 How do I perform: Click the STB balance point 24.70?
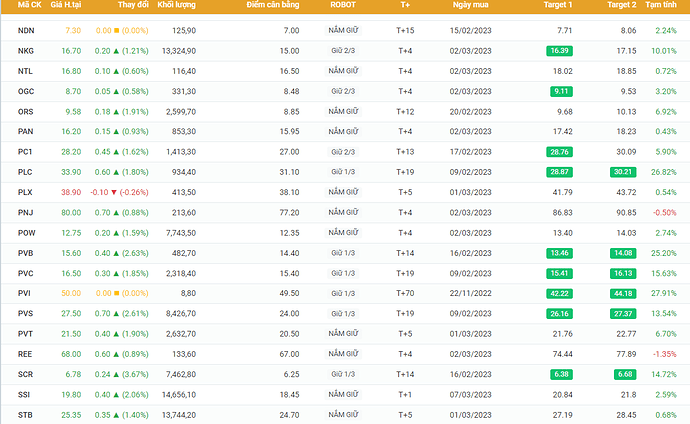pyautogui.click(x=289, y=415)
